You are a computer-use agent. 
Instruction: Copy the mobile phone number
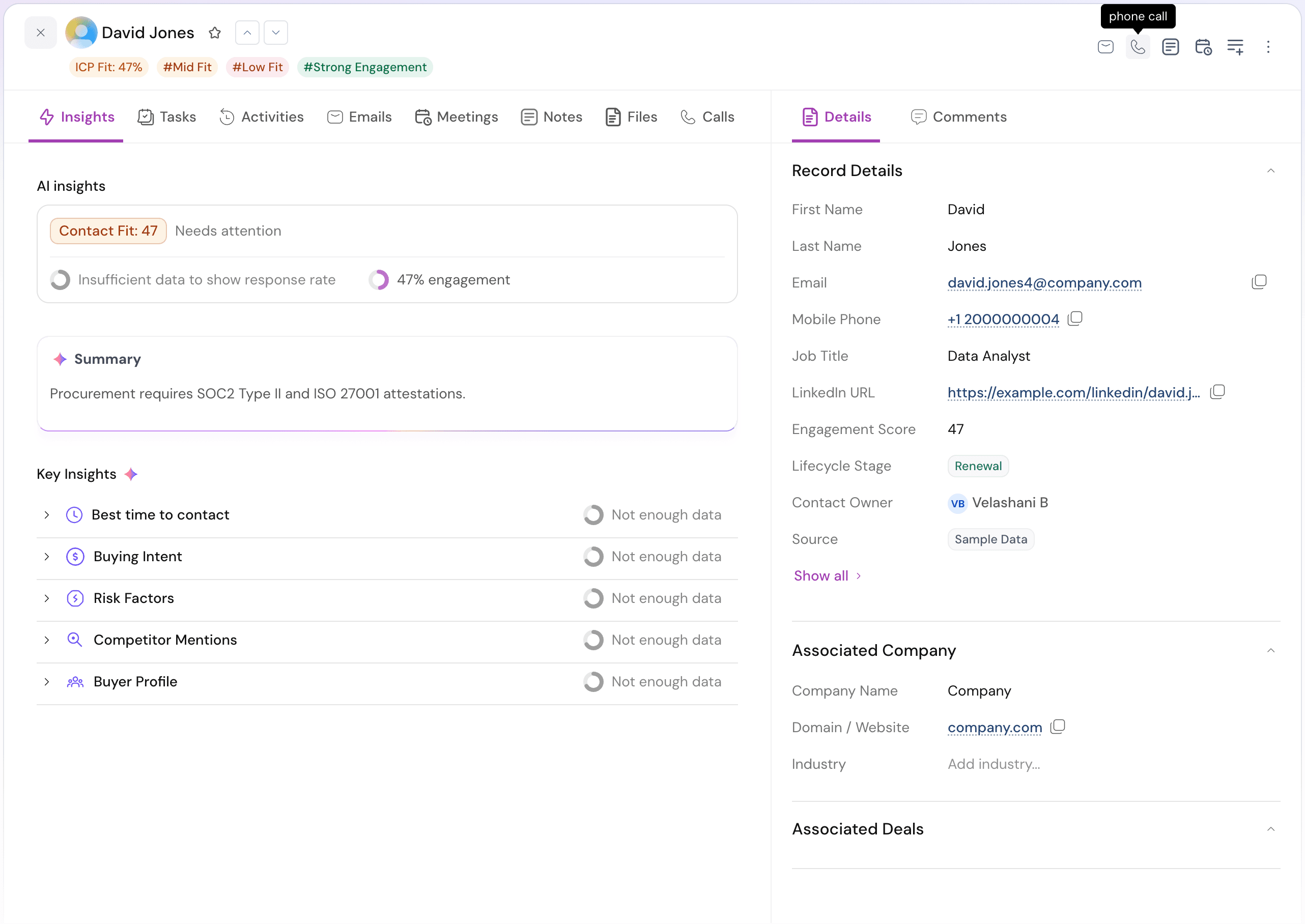[1074, 319]
